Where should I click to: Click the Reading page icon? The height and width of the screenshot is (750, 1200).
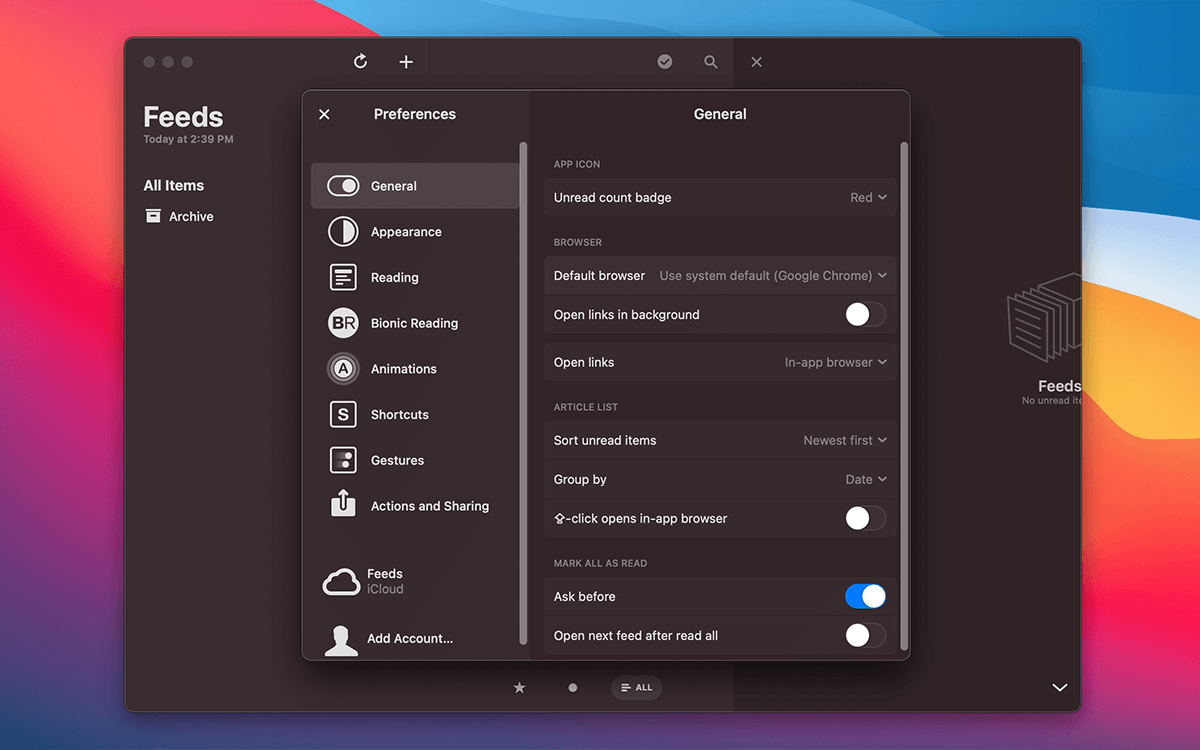(x=343, y=277)
